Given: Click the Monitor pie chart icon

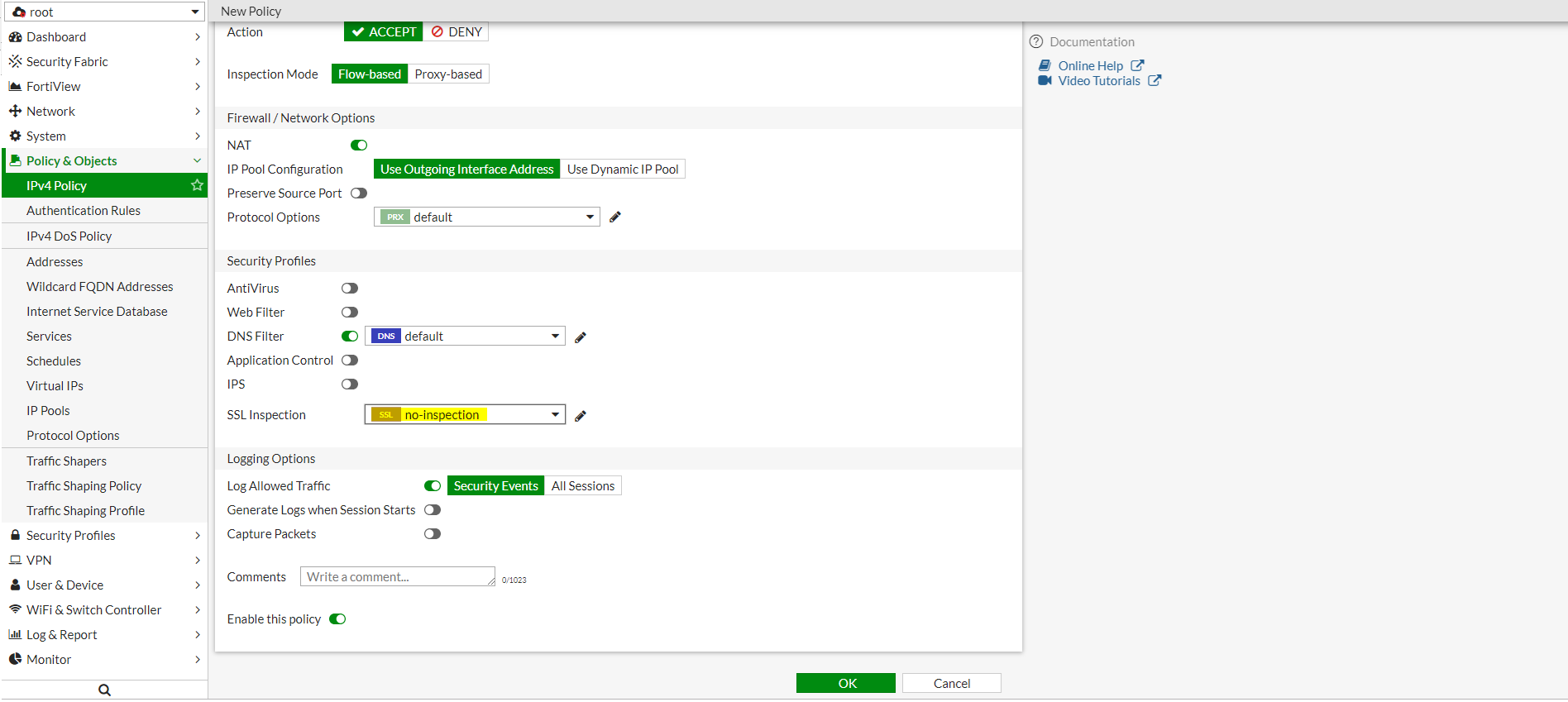Looking at the screenshot, I should point(15,660).
